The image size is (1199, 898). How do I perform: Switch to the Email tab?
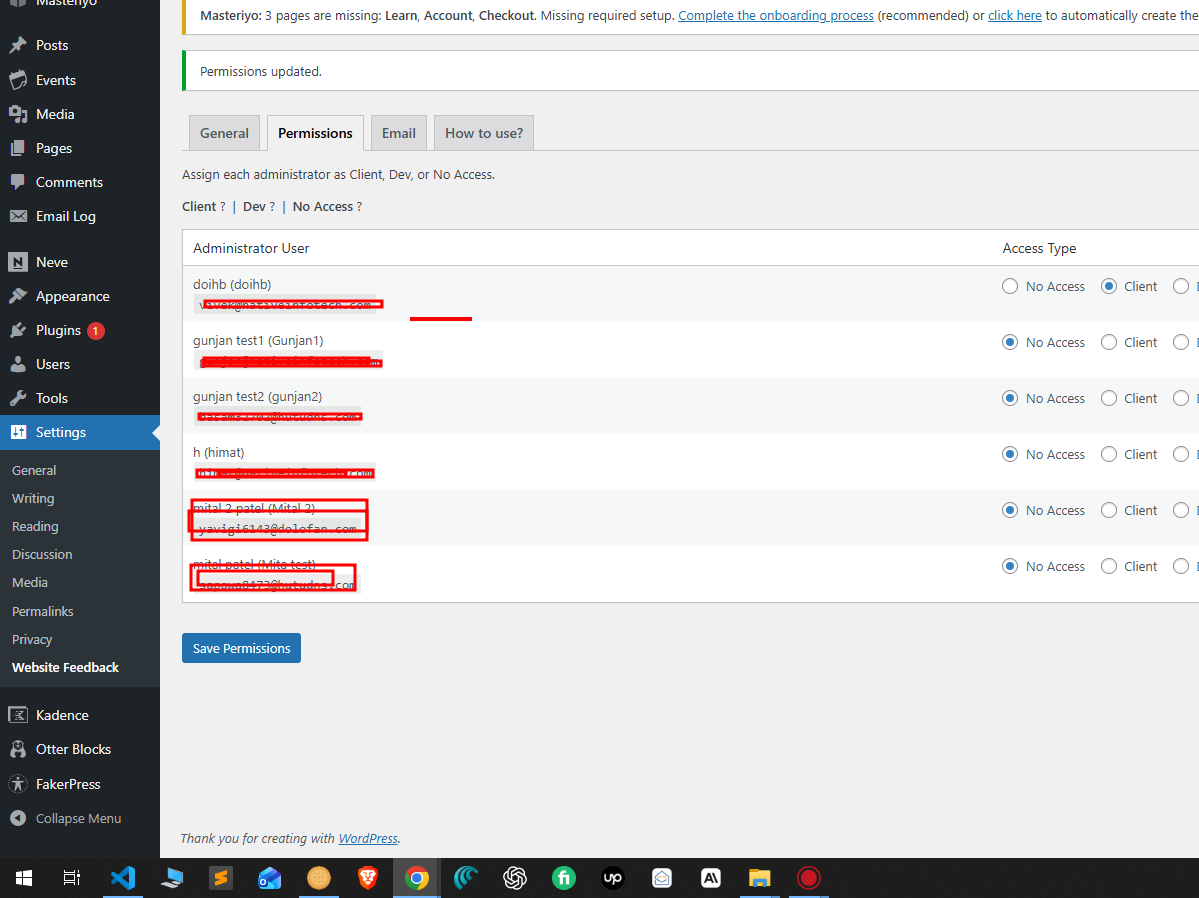(398, 132)
